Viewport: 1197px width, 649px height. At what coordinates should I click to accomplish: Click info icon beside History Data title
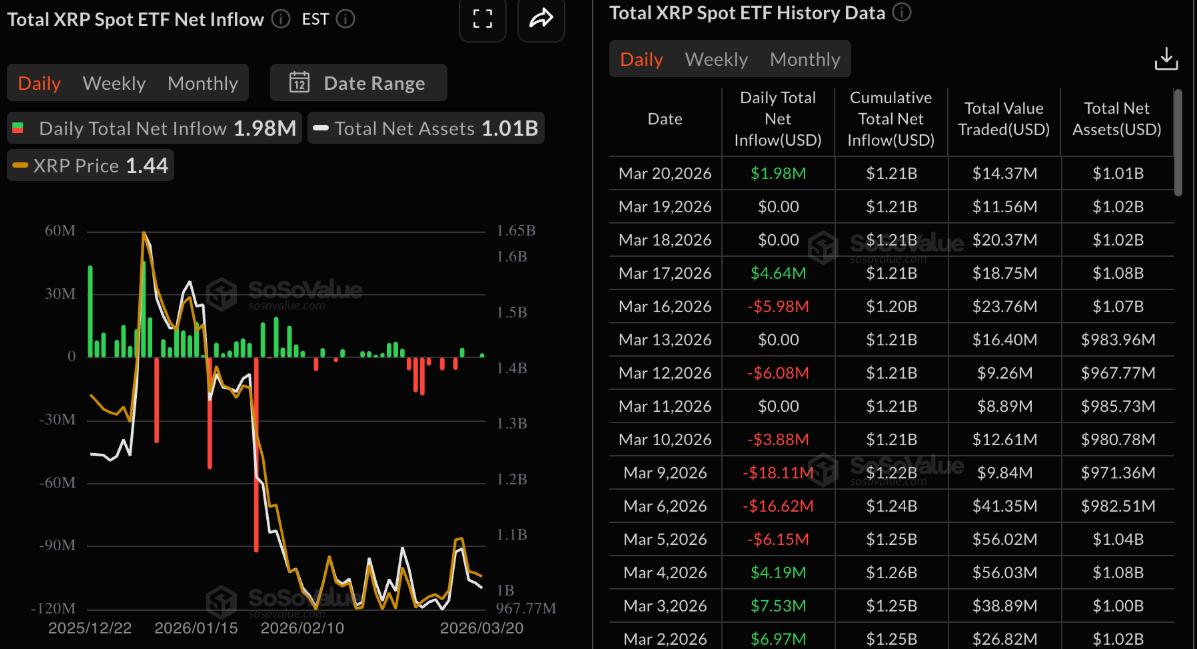(901, 13)
